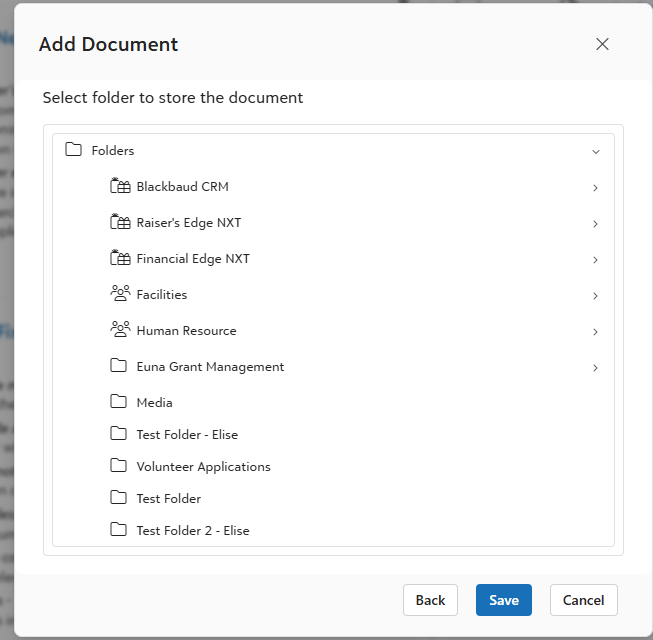
Task: Select the Volunteer Applications folder
Action: [203, 466]
